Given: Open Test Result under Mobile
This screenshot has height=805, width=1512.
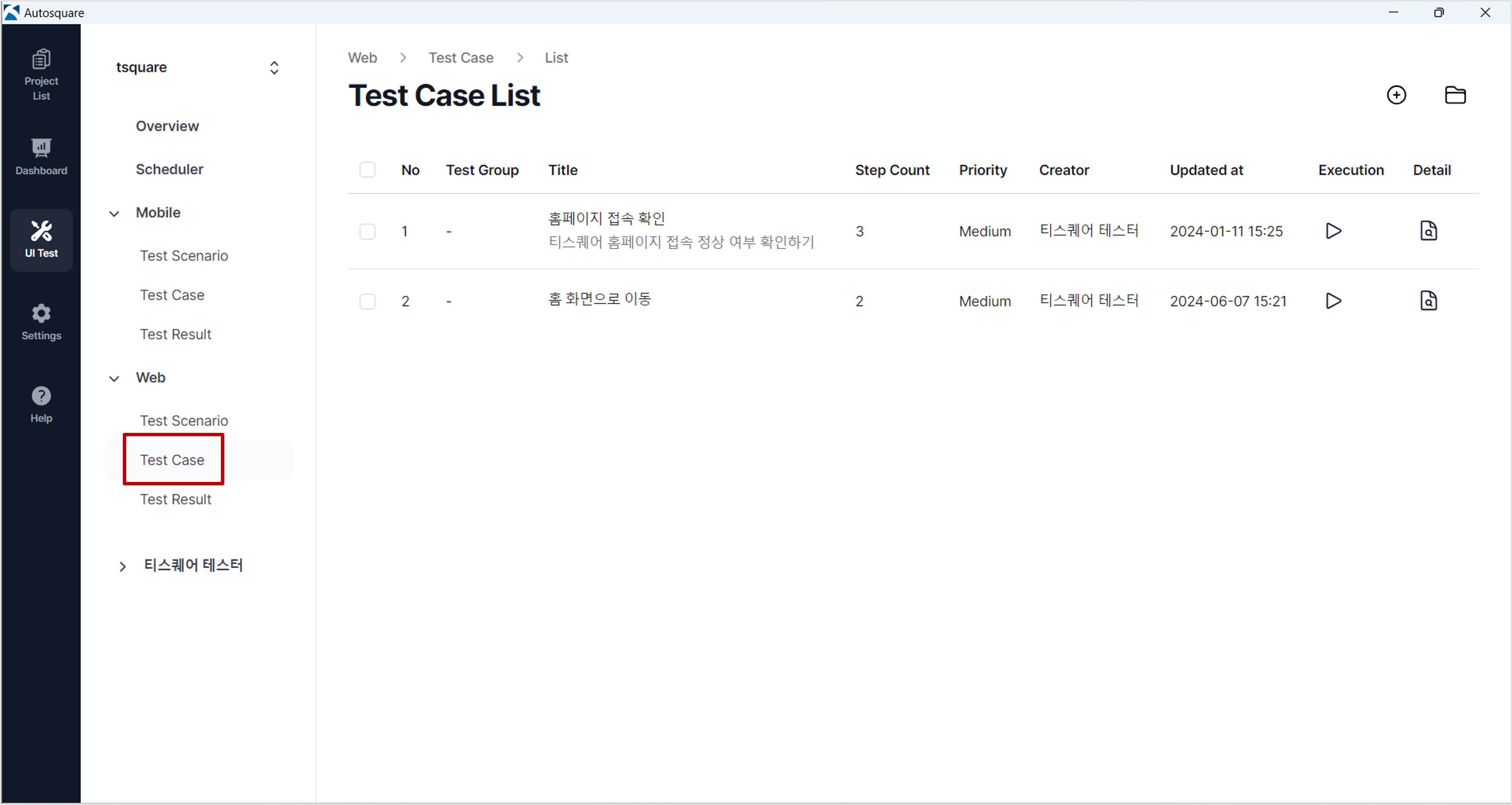Looking at the screenshot, I should 176,334.
